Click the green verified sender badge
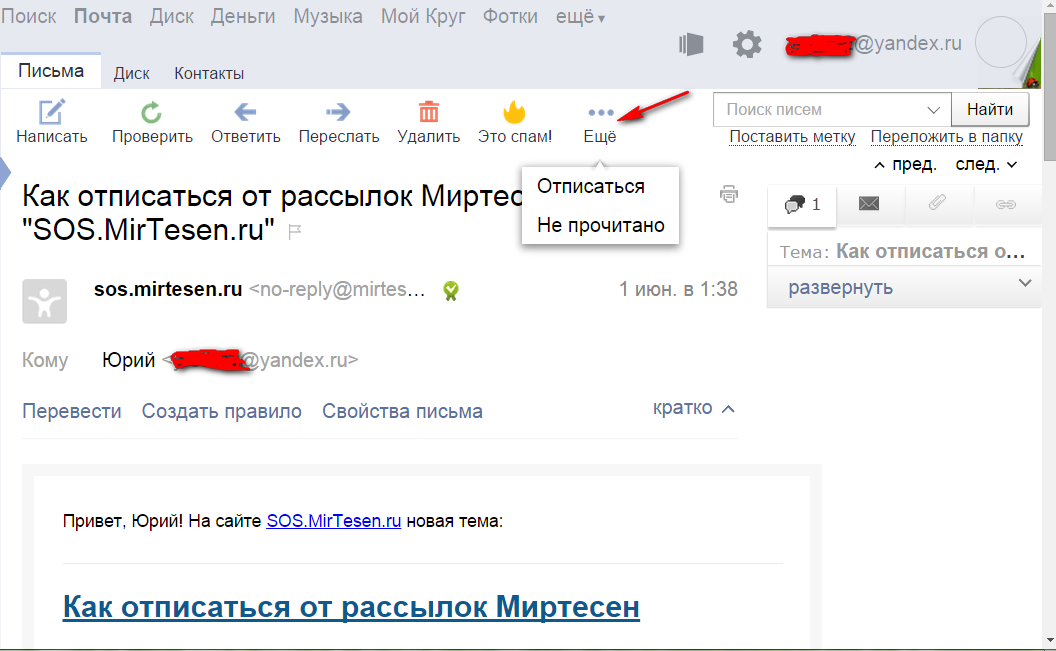 click(451, 291)
